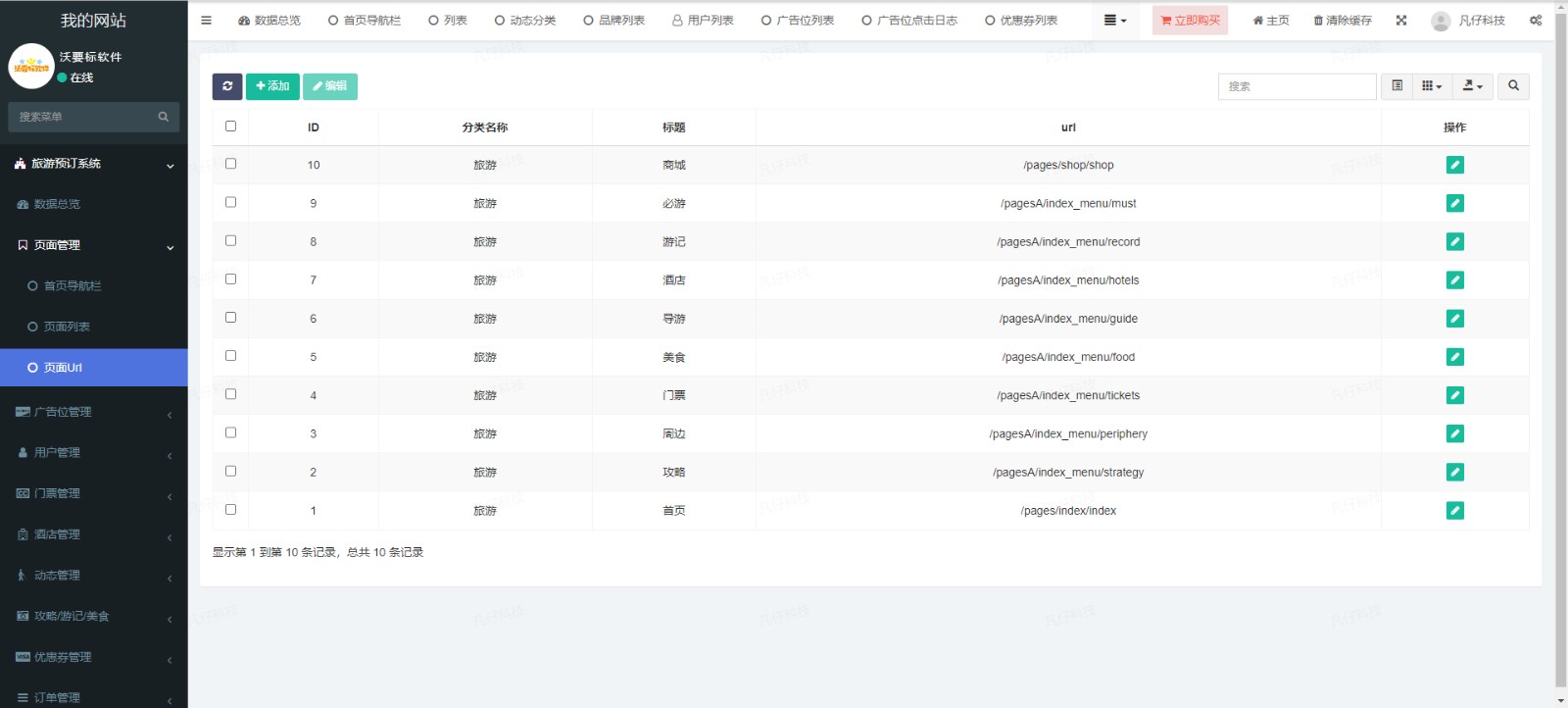Expand 门票管理 in the sidebar
1568x708 pixels.
(x=94, y=493)
